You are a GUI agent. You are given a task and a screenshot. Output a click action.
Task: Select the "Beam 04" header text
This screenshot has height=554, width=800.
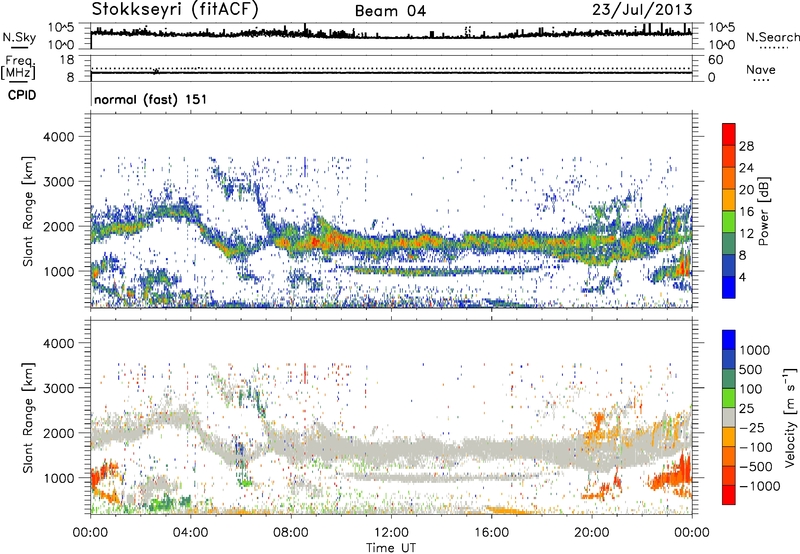point(390,11)
